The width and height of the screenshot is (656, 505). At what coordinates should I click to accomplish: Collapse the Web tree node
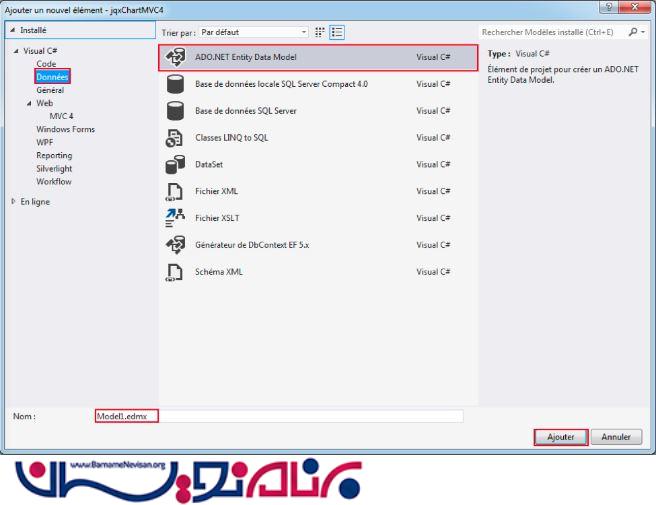pyautogui.click(x=31, y=103)
